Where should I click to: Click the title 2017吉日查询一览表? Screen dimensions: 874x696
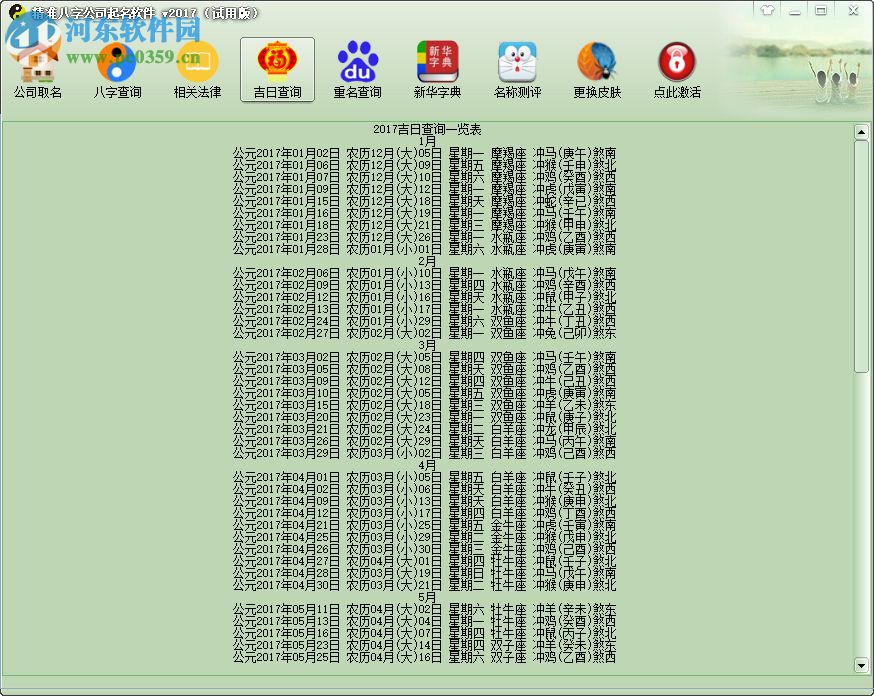point(427,129)
